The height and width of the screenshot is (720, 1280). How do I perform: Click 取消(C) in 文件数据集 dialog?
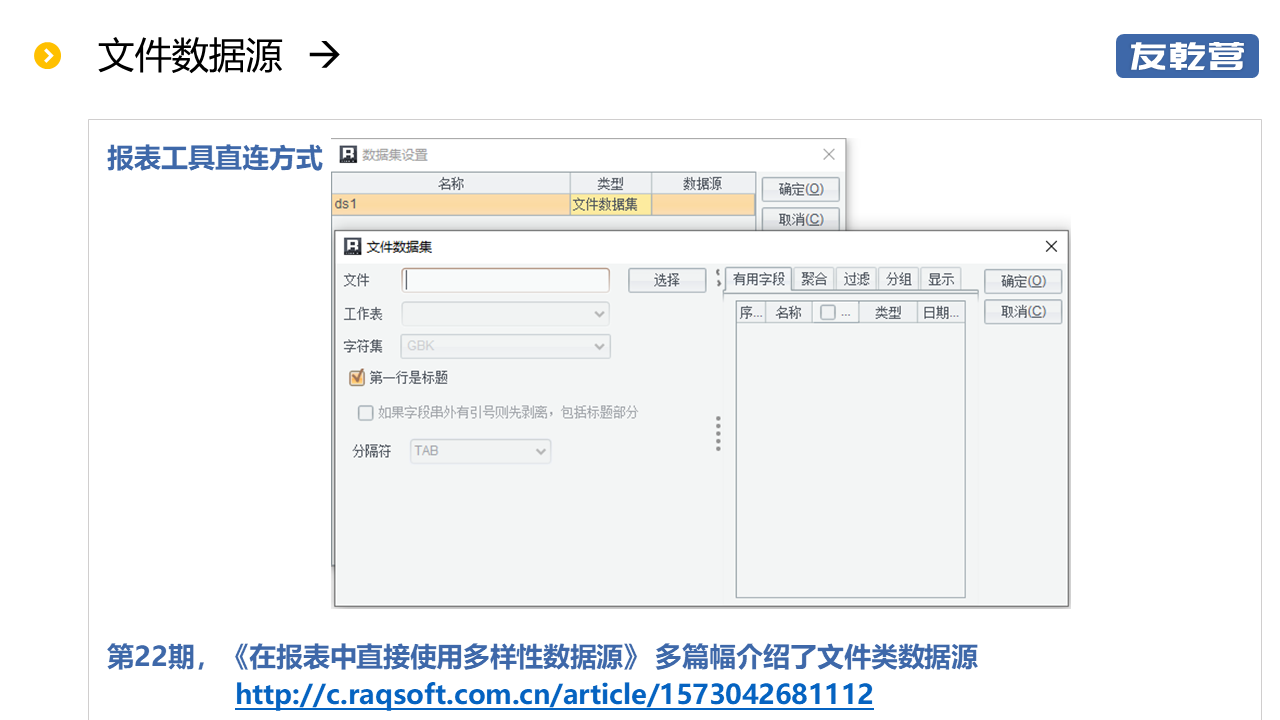[1023, 311]
